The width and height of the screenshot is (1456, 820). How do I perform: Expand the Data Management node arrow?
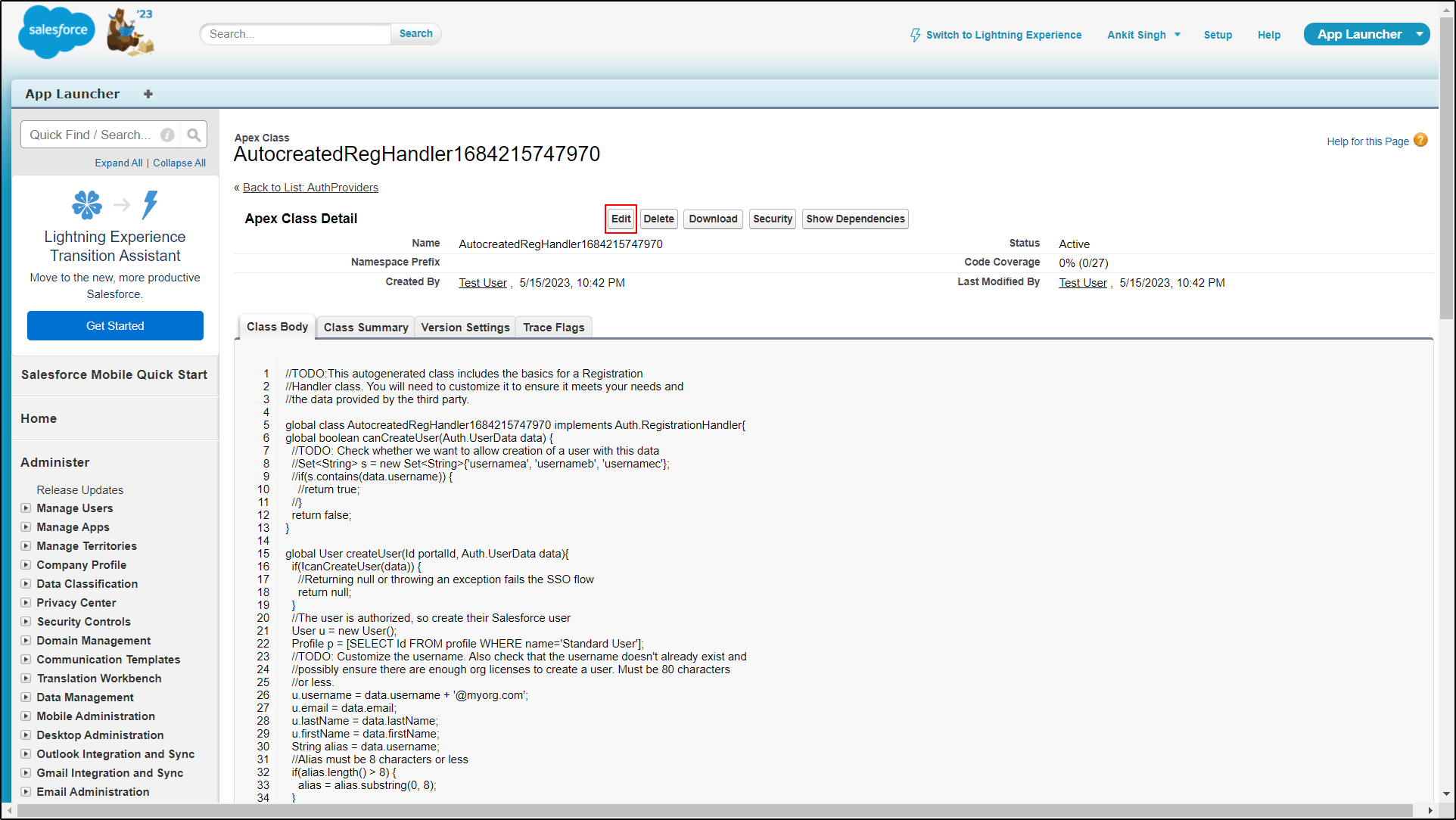26,697
